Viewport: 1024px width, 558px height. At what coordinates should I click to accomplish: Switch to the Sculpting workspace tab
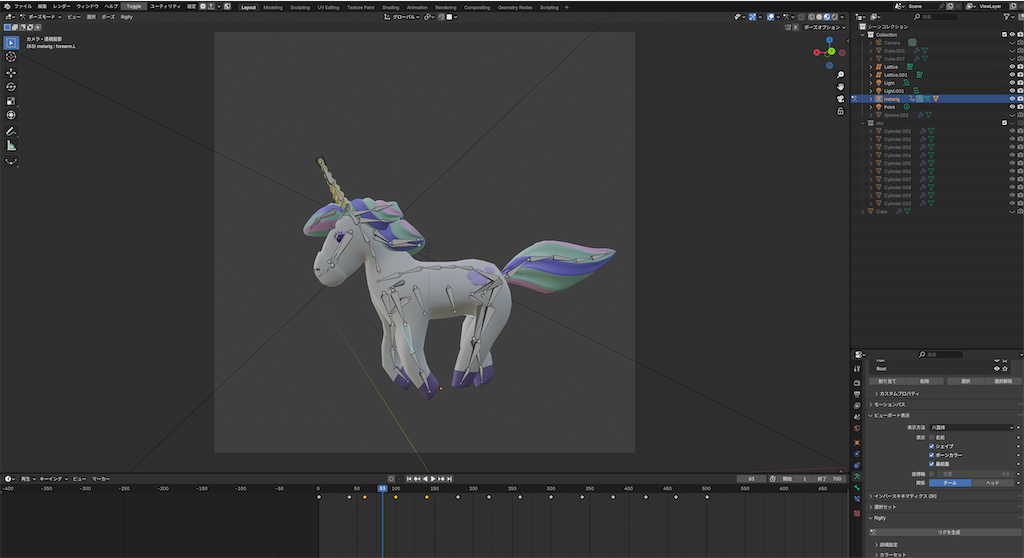(x=300, y=7)
